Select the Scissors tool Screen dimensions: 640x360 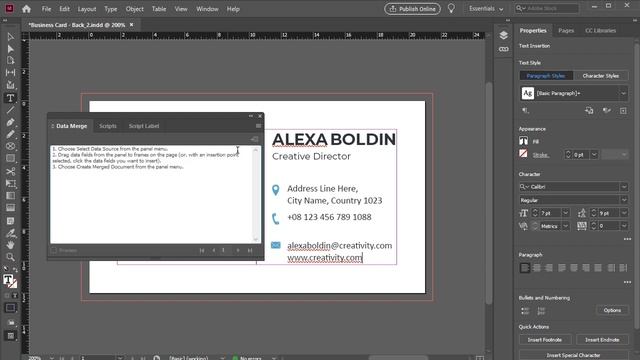click(x=11, y=171)
